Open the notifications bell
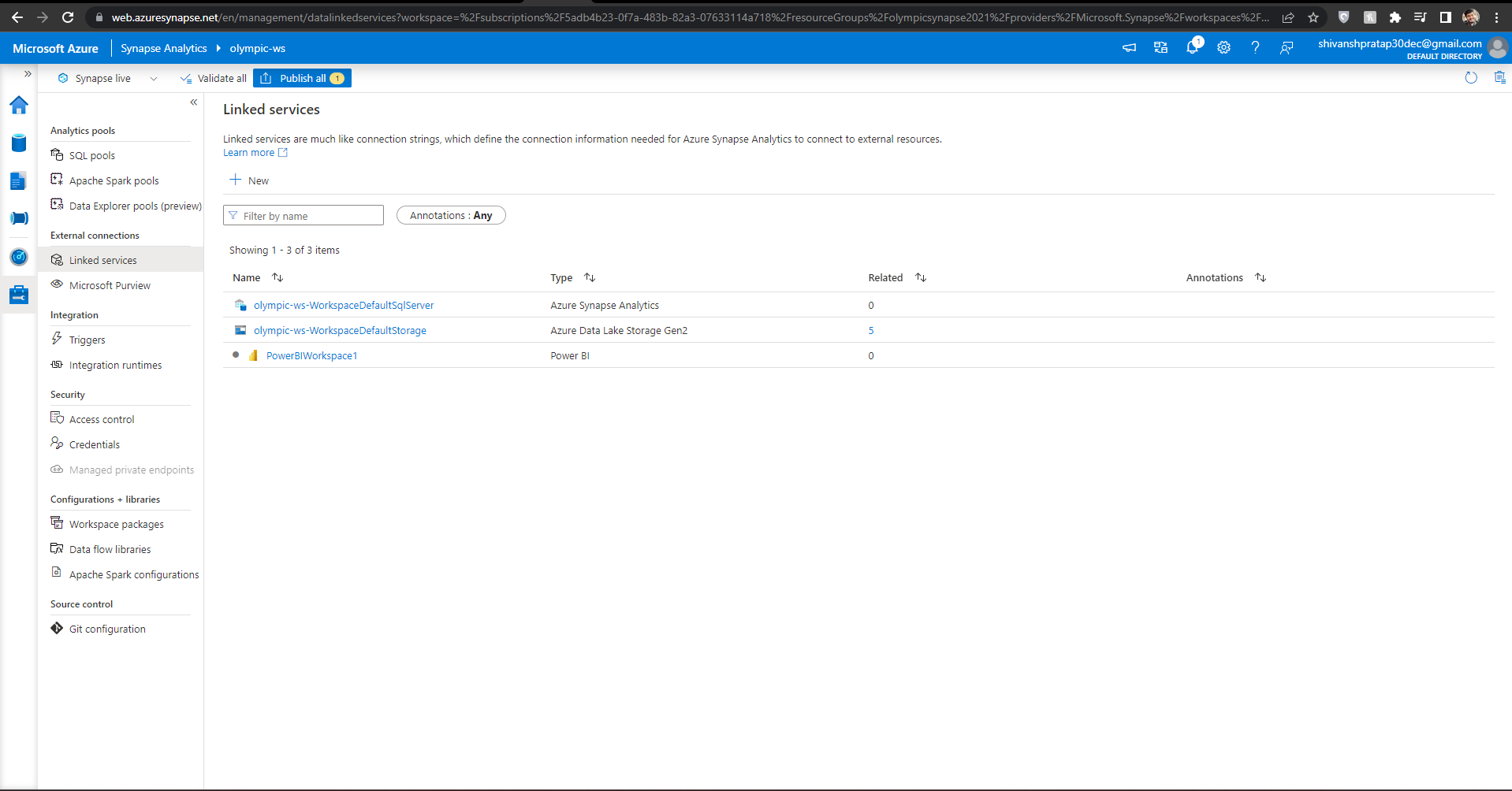The image size is (1512, 791). point(1193,47)
